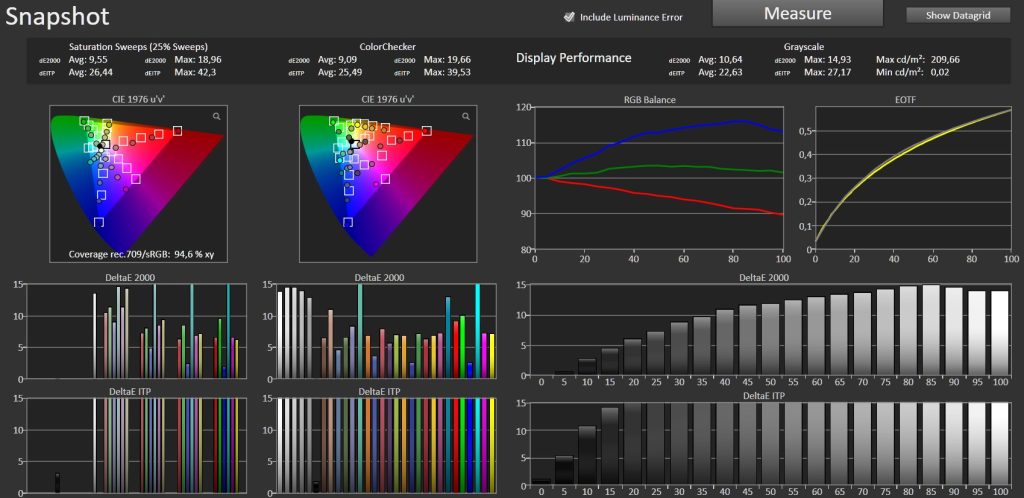Click the Show Datagrid button
The width and height of the screenshot is (1024, 498).
958,15
